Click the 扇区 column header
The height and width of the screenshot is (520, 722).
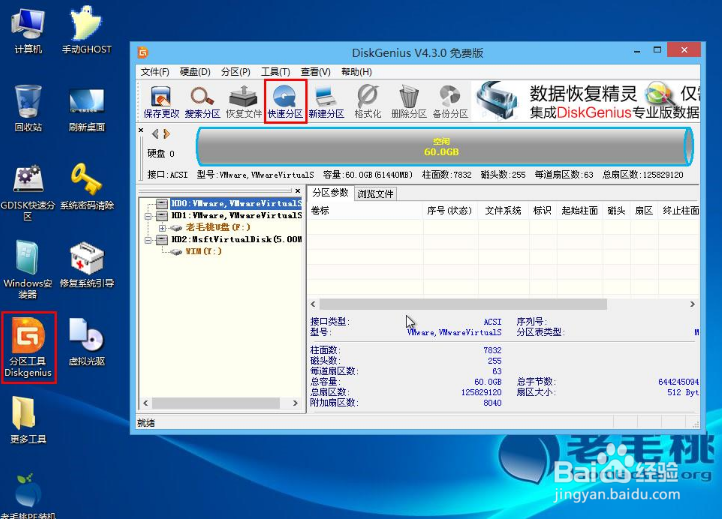pyautogui.click(x=644, y=210)
